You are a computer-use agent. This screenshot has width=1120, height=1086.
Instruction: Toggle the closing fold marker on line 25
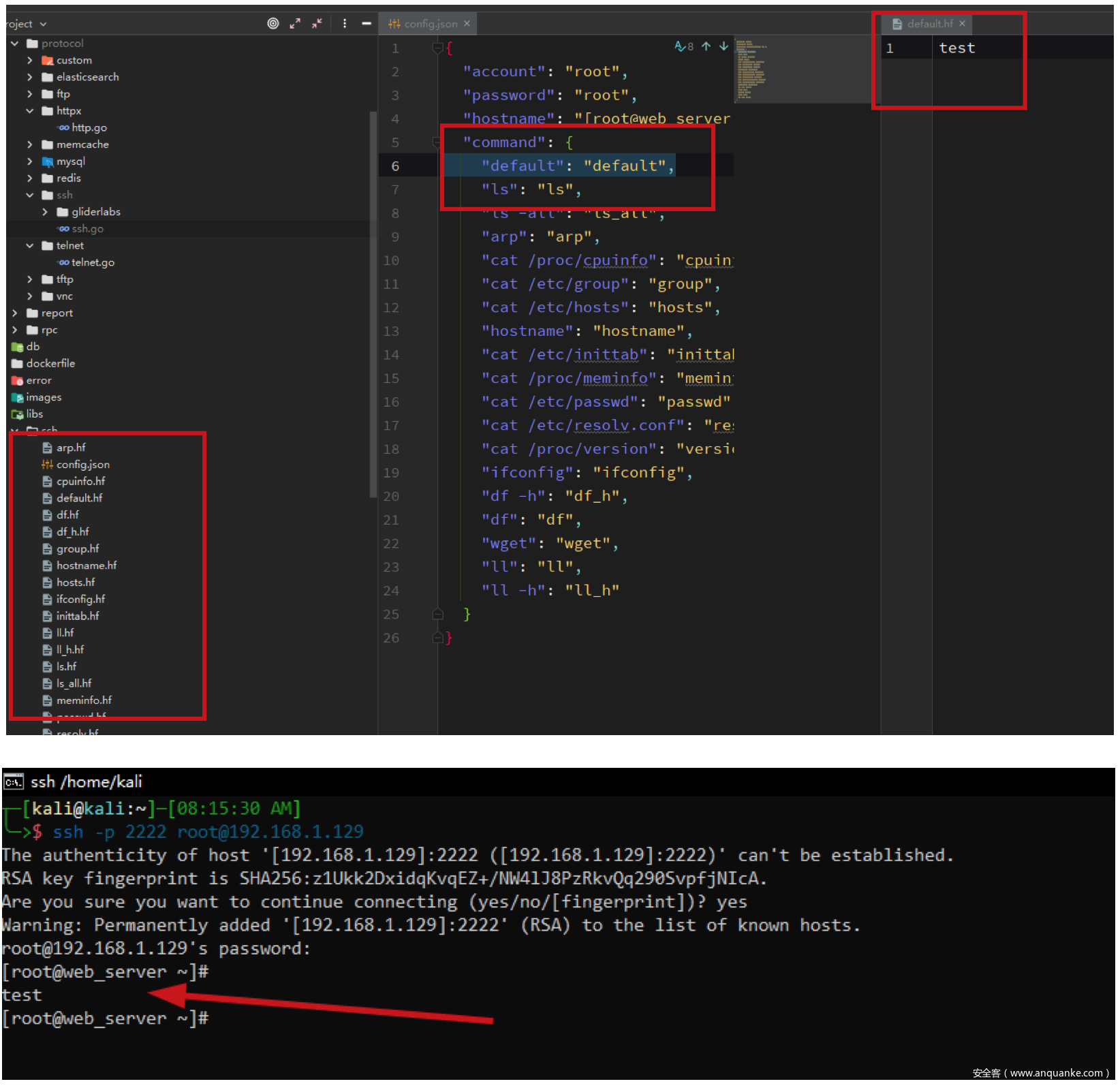tap(438, 615)
